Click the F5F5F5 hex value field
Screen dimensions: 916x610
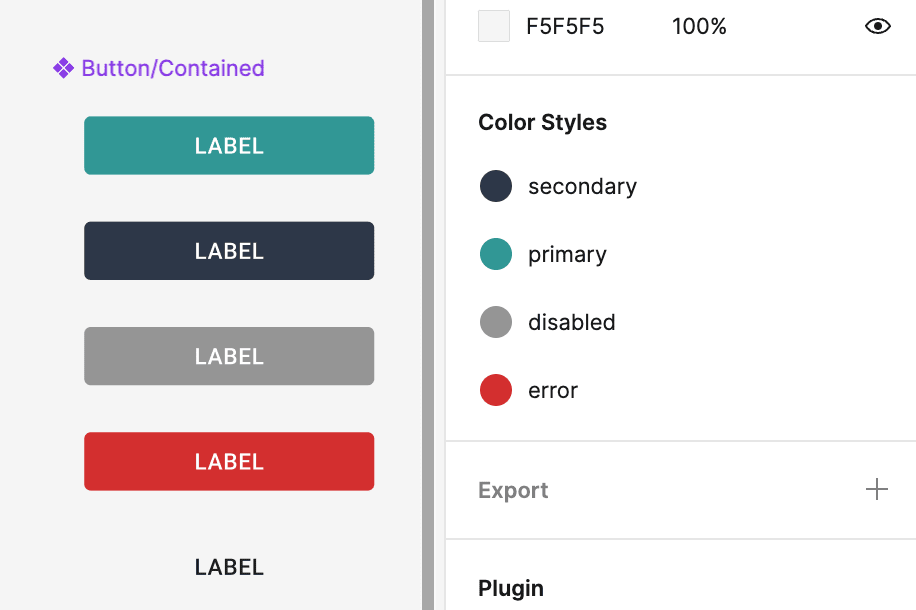tap(565, 27)
